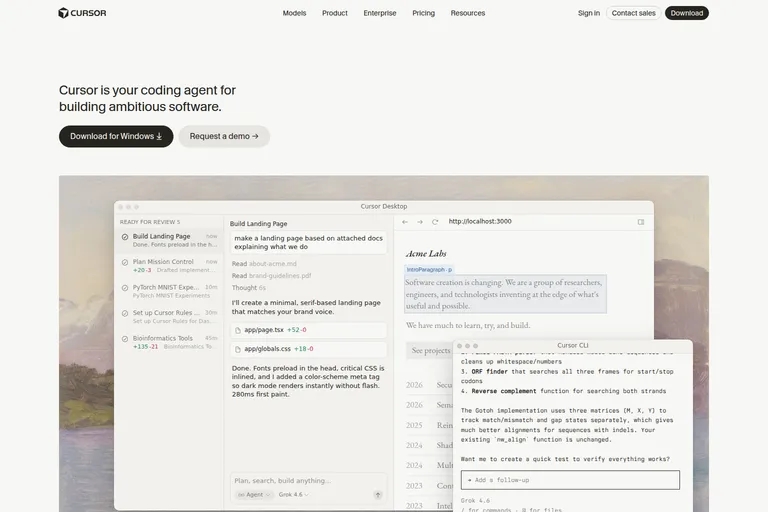Click check icon beside Set up Cursor Rules

[125, 313]
